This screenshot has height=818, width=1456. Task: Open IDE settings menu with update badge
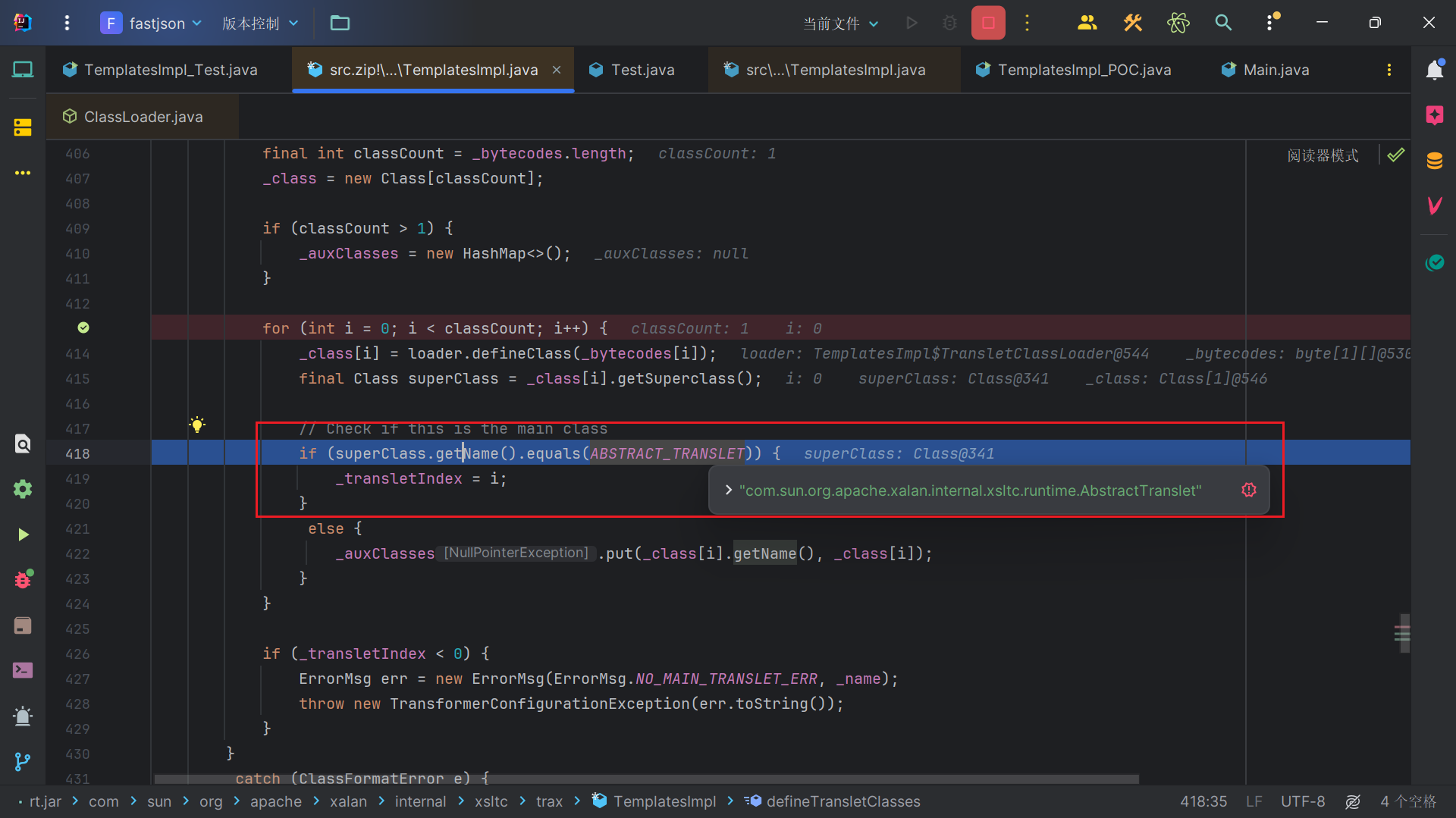[x=1271, y=22]
